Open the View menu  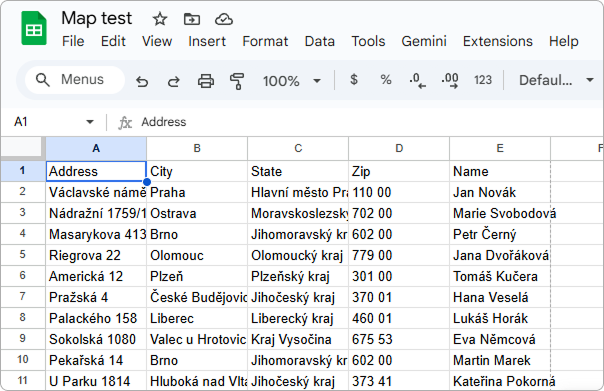[x=157, y=41]
